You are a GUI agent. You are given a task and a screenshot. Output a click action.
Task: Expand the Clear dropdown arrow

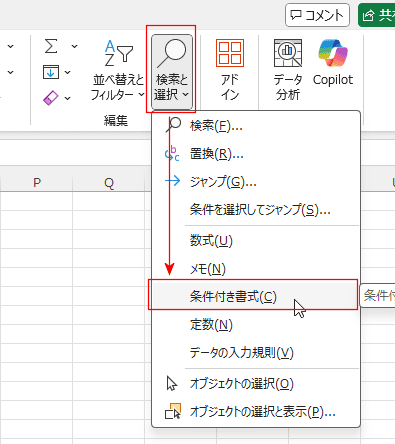click(x=67, y=98)
